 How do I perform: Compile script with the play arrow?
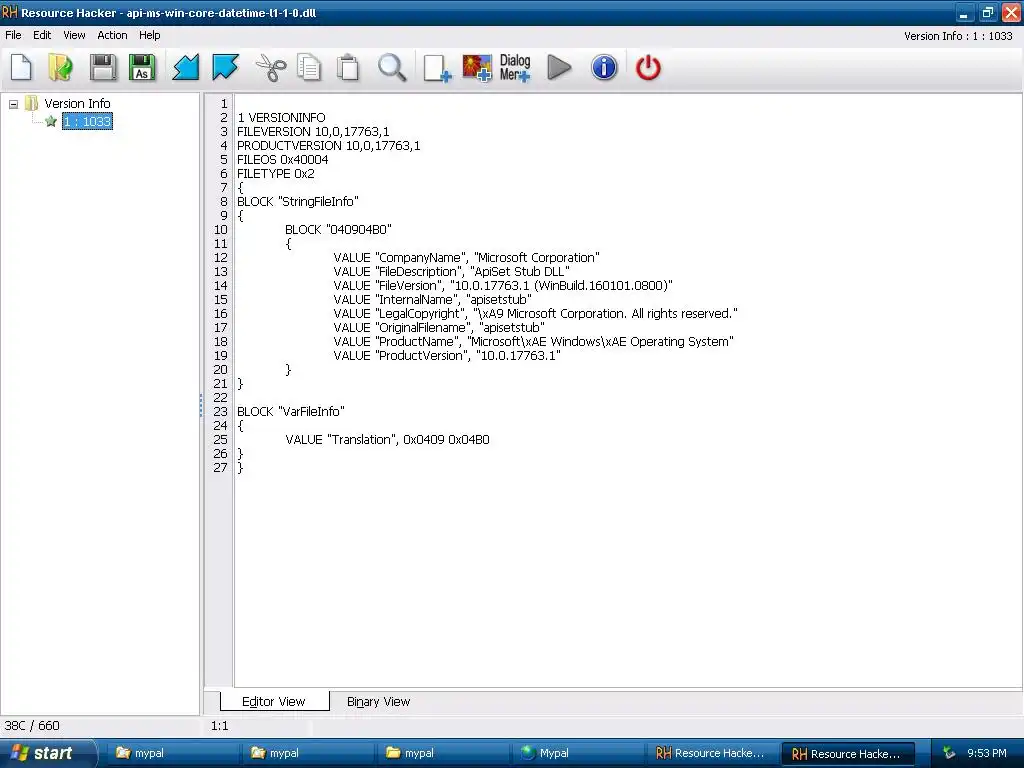click(x=559, y=67)
